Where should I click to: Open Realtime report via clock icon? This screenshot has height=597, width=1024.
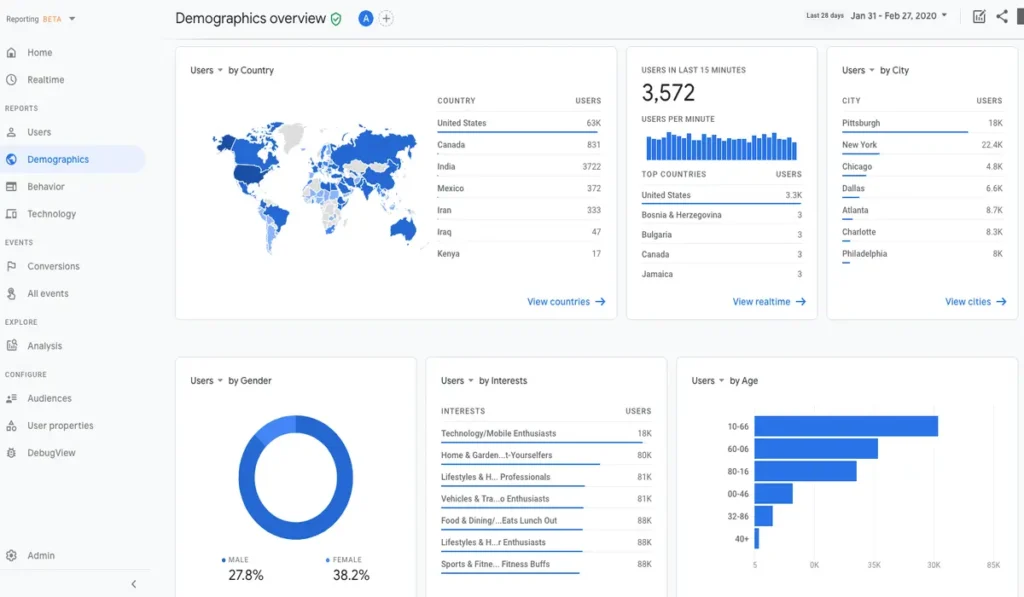[12, 80]
